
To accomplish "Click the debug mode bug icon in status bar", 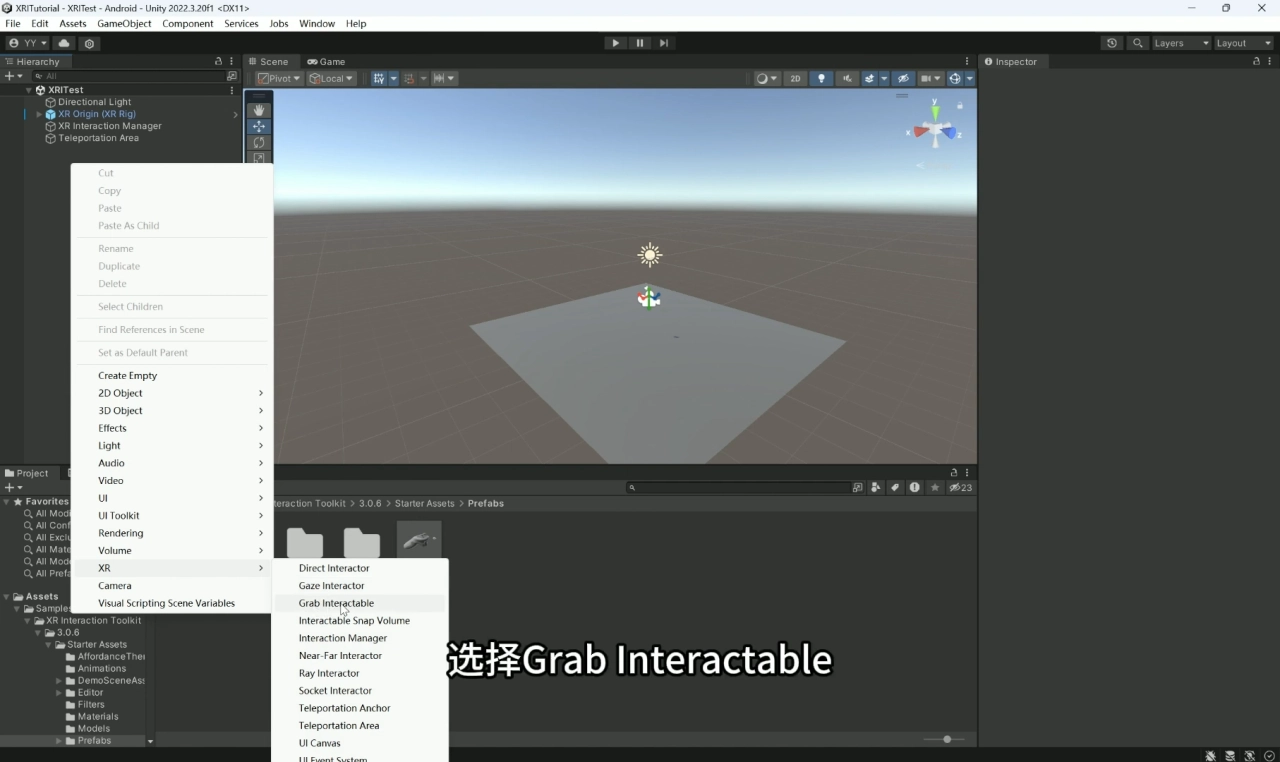I will coord(1211,756).
